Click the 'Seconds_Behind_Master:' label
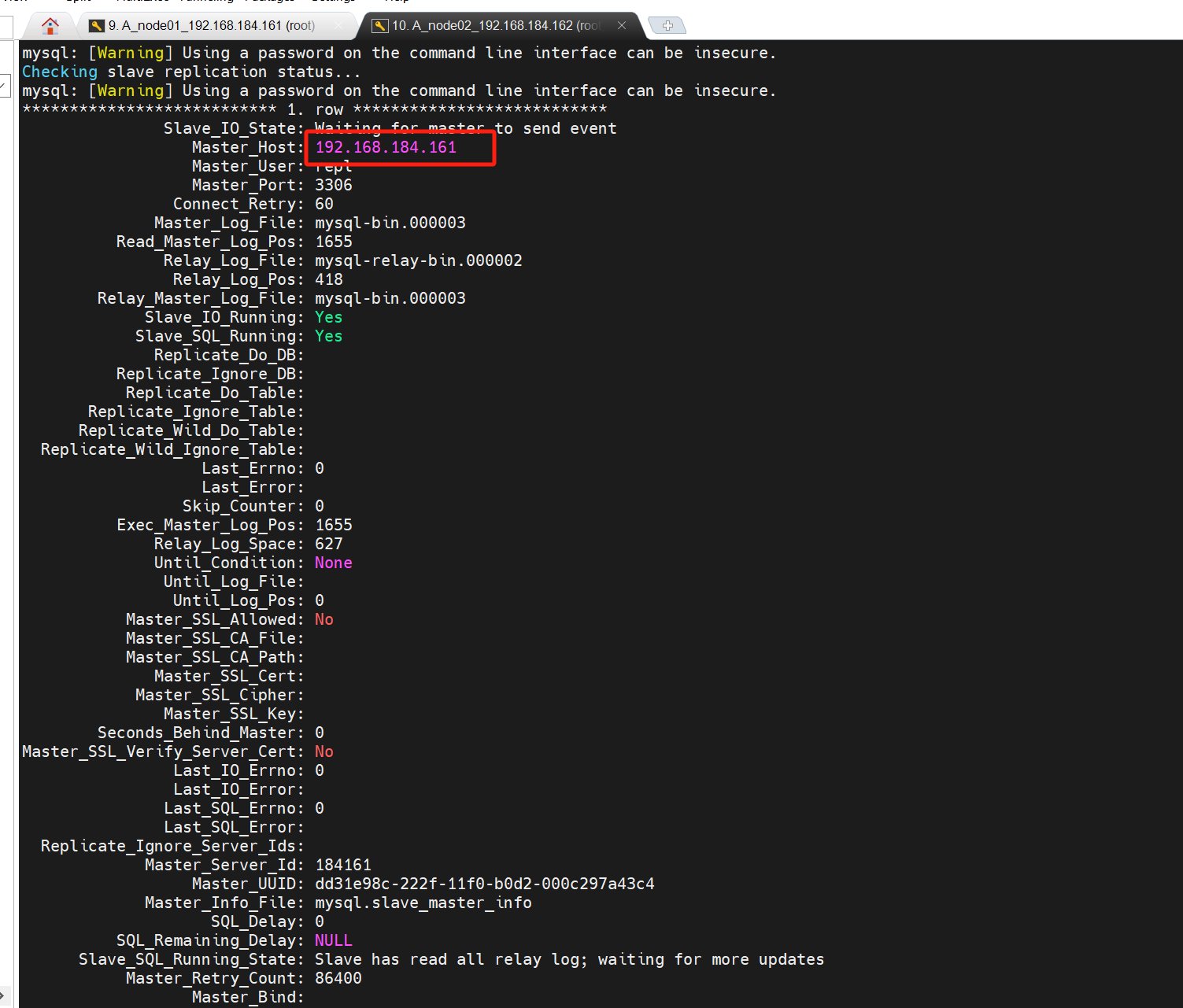Screen dimensions: 1183x1008 click(201, 733)
